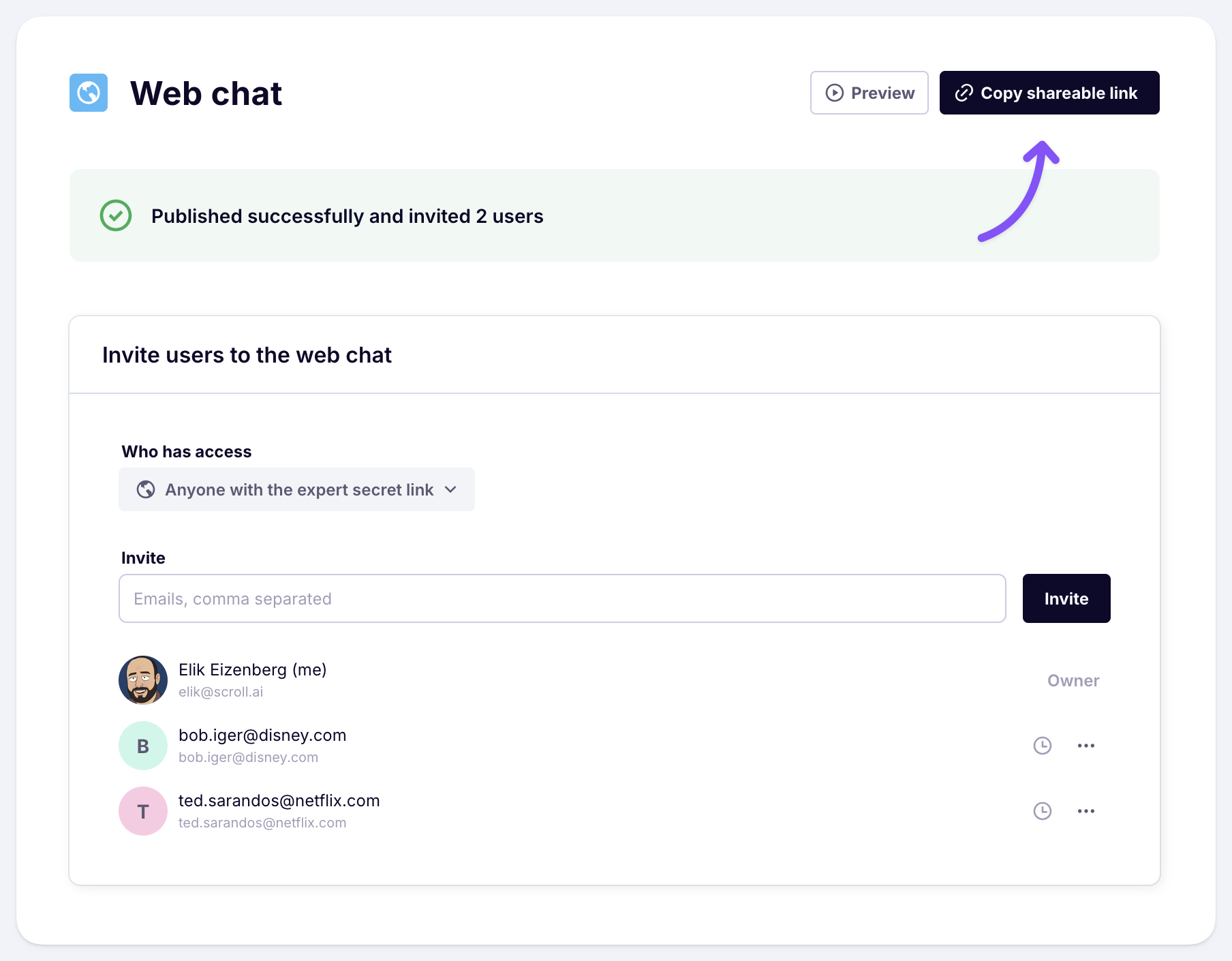Viewport: 1232px width, 961px height.
Task: Open more options for ted.sarandos@netflix.com
Action: 1086,811
